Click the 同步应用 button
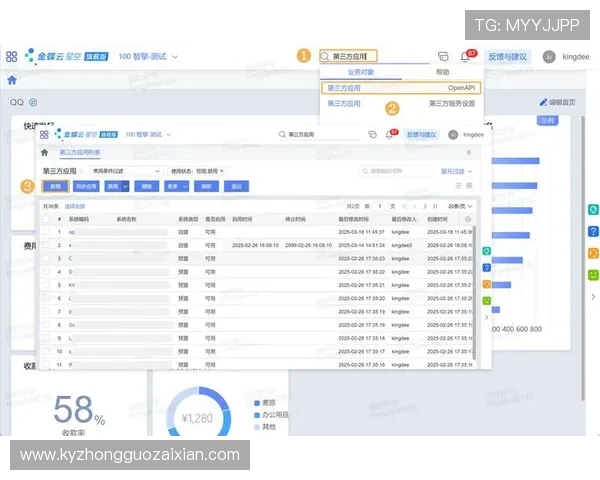600x480 pixels. click(86, 186)
